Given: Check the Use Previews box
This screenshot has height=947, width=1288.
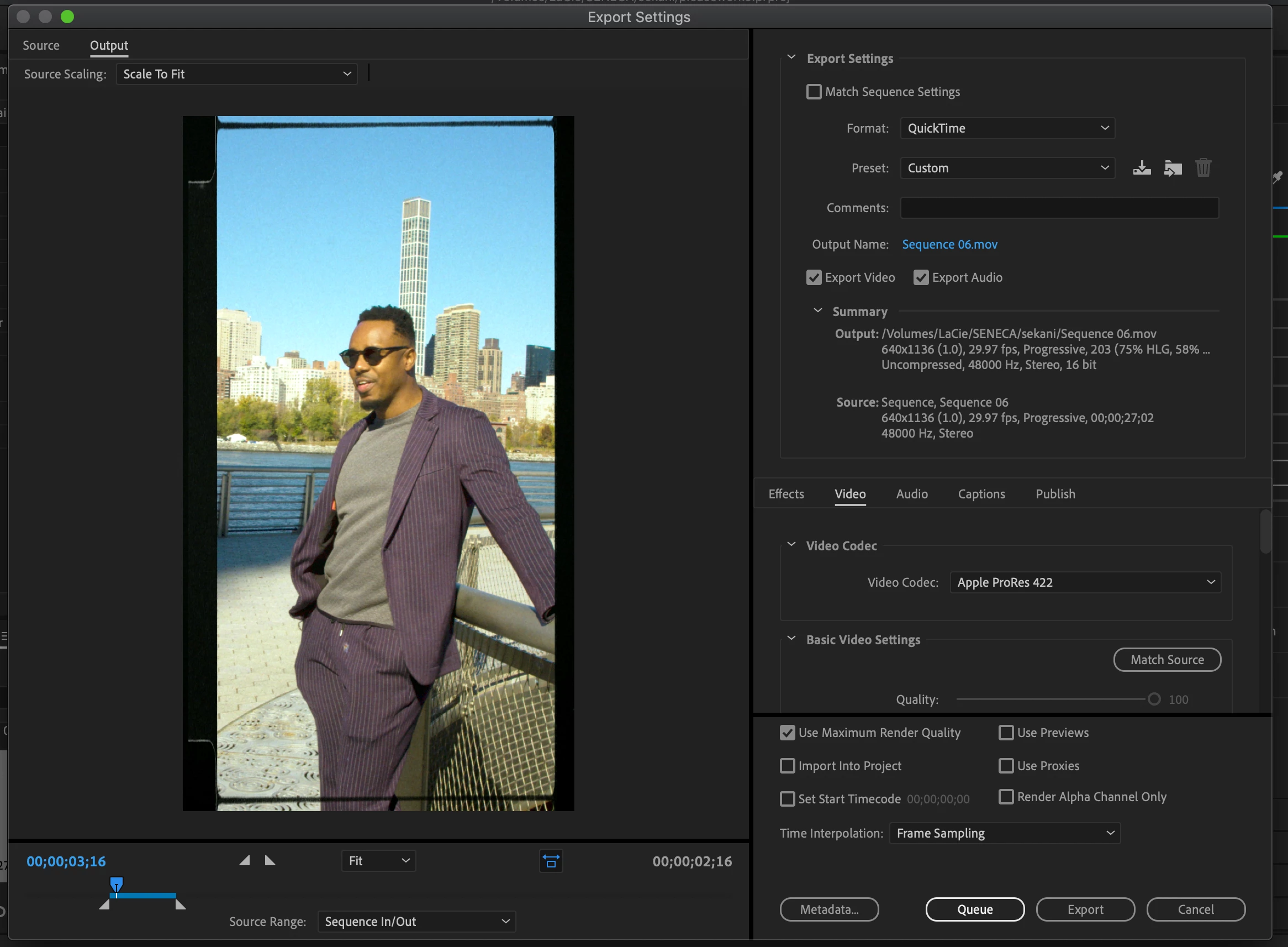Looking at the screenshot, I should (x=1006, y=733).
